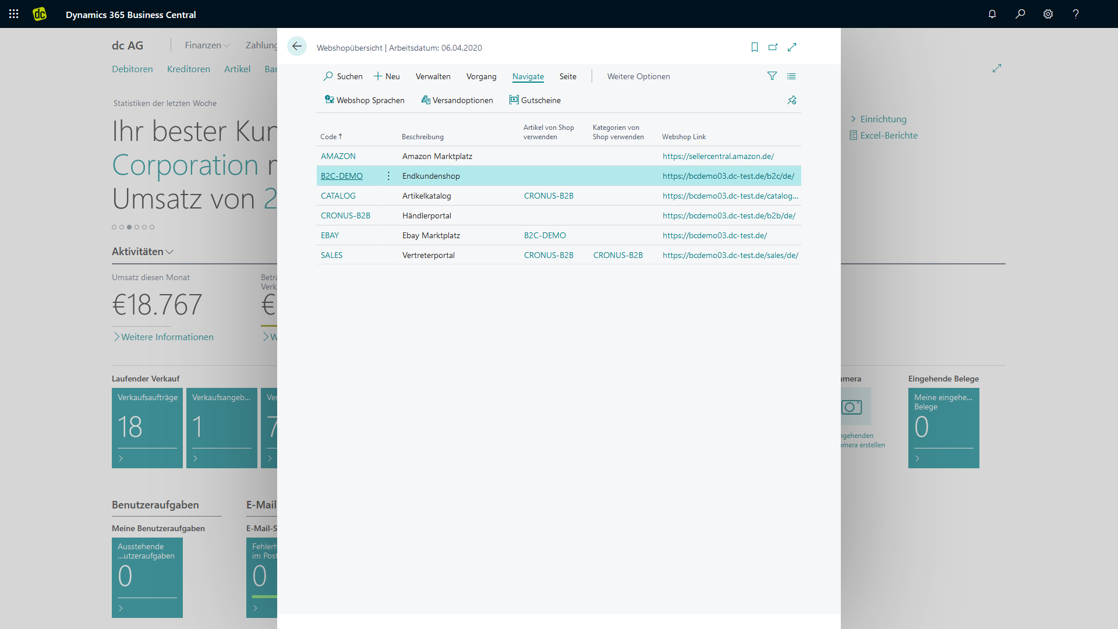Open the Amazon seller central link
1118x629 pixels.
(x=718, y=156)
